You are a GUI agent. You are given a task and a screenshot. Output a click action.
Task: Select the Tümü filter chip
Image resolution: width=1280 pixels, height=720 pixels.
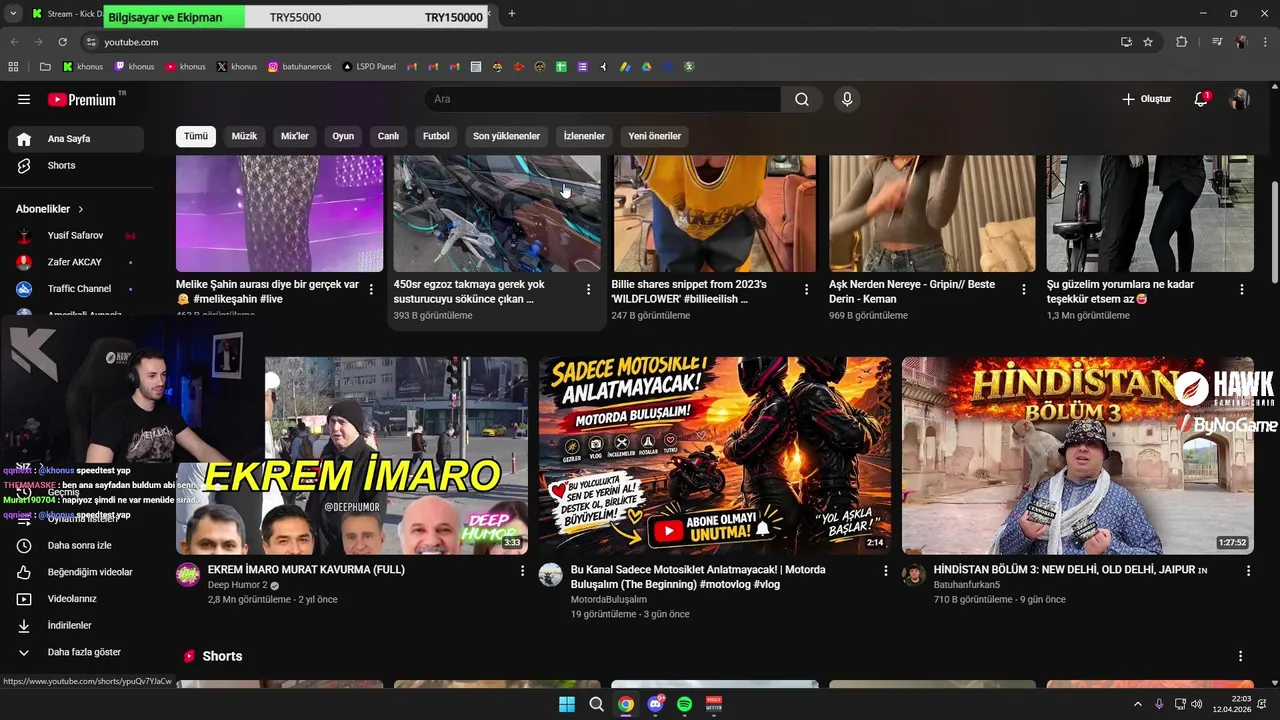196,136
